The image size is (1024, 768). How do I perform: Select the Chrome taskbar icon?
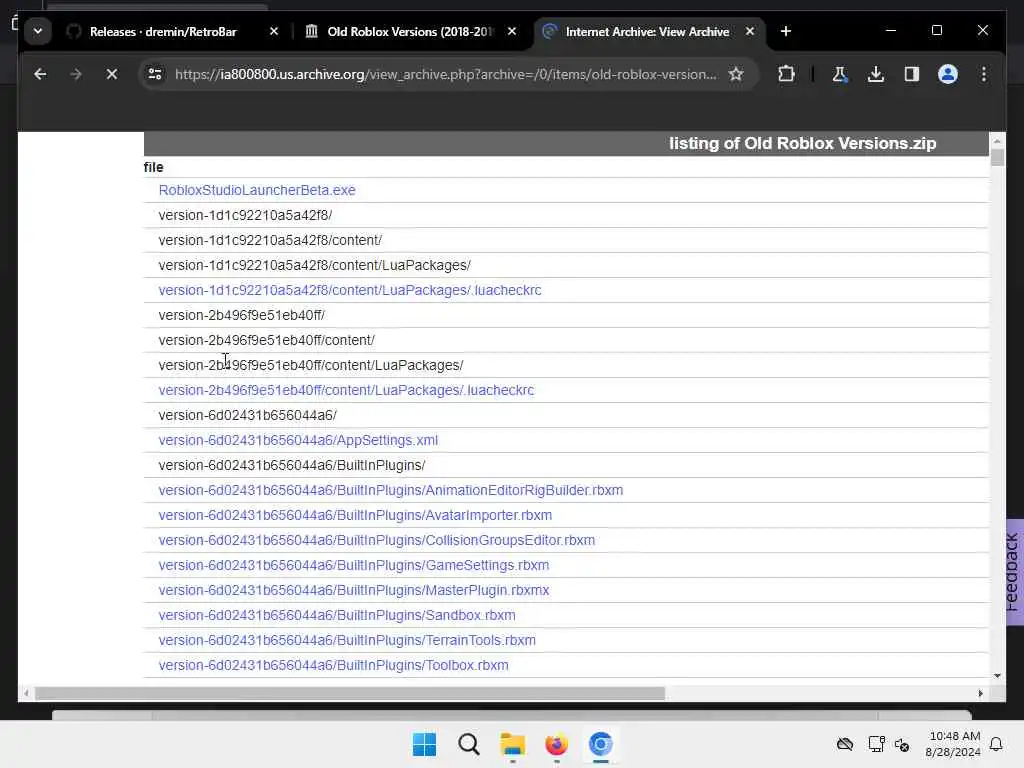(x=600, y=744)
